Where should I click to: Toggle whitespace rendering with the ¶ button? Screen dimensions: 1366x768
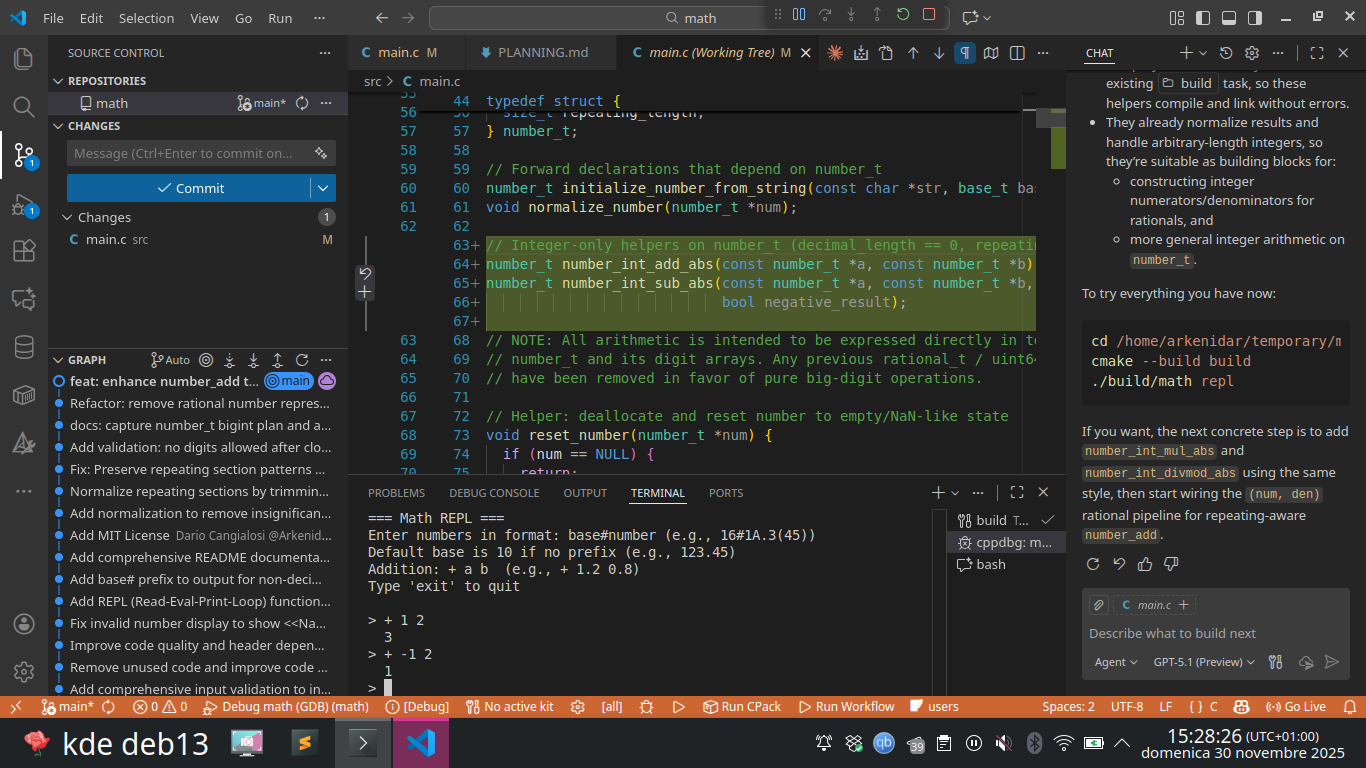(x=964, y=53)
